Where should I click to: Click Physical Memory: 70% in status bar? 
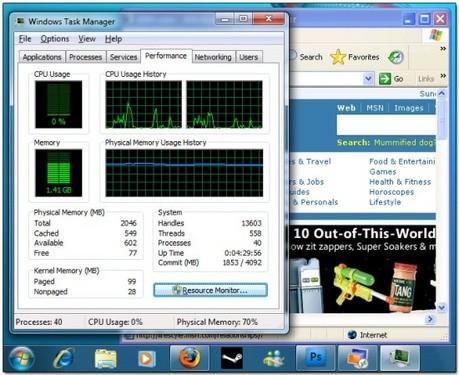click(x=217, y=322)
